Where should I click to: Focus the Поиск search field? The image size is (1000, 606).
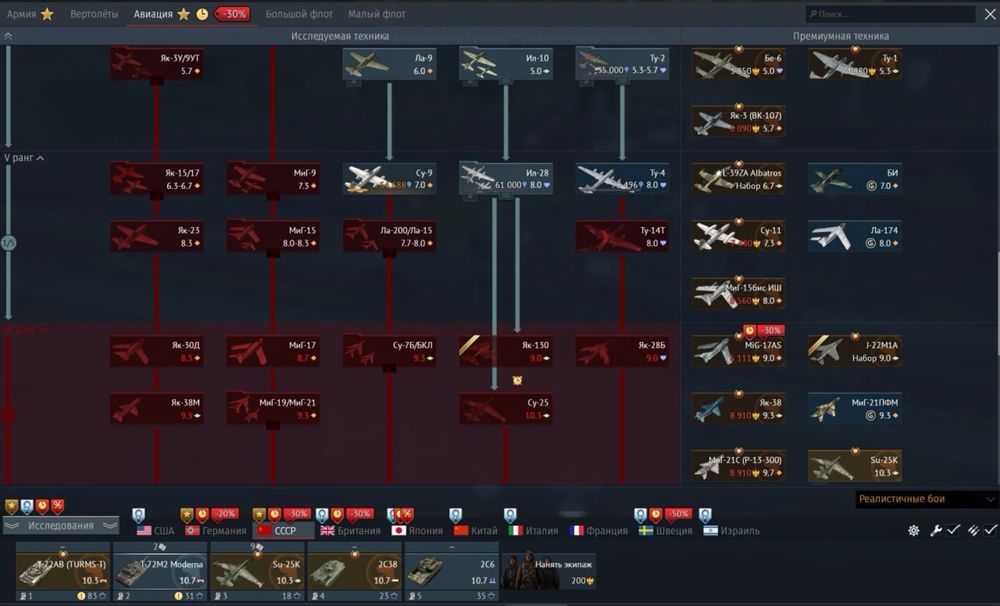(890, 13)
